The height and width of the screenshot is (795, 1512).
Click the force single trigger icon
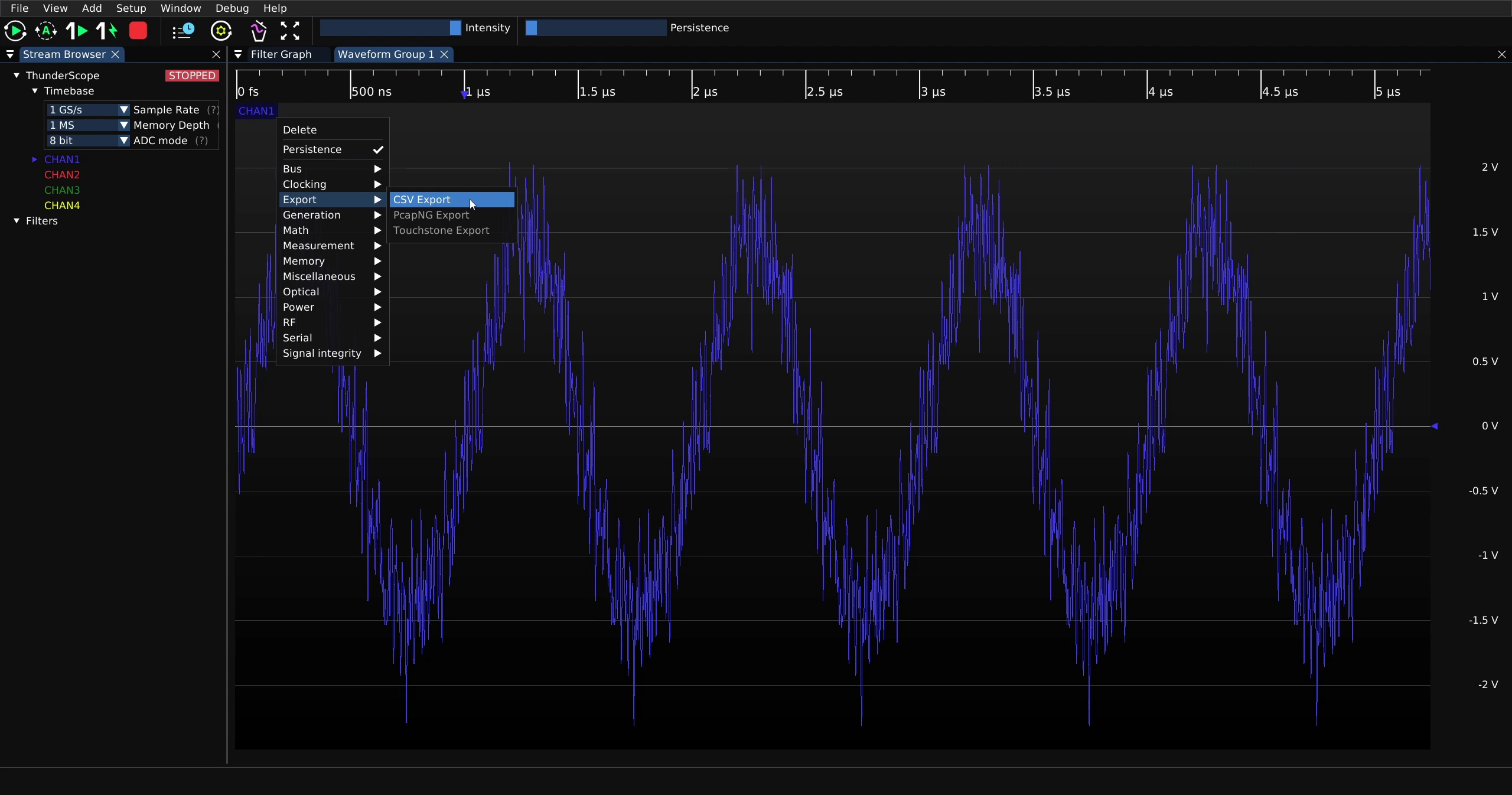[x=107, y=31]
